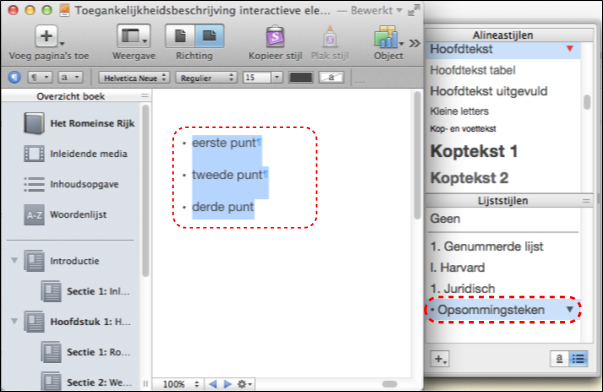Open the font size dropdown arrow
This screenshot has width=603, height=392.
coord(277,78)
